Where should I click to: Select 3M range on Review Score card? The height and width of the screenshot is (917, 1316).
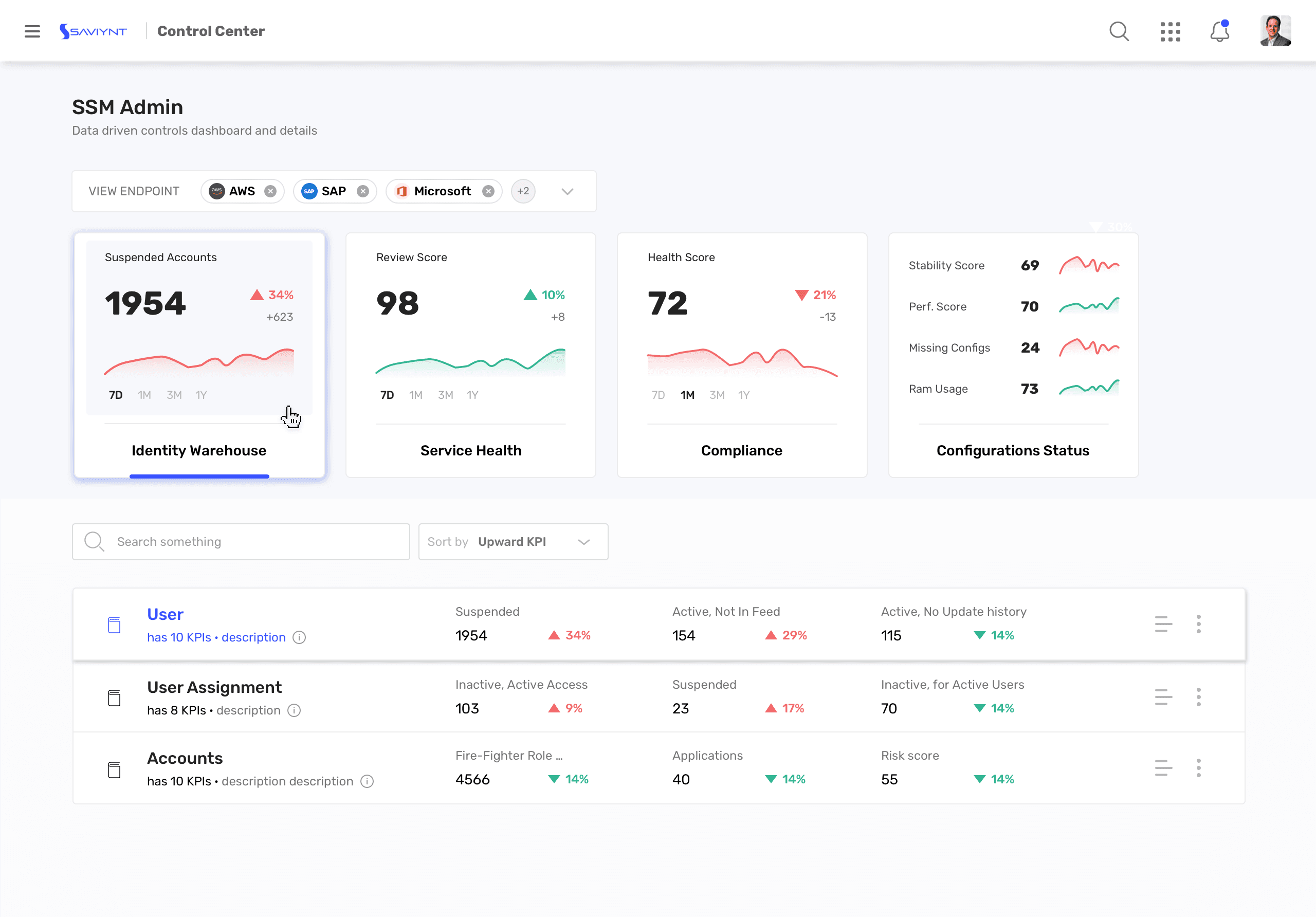point(445,395)
